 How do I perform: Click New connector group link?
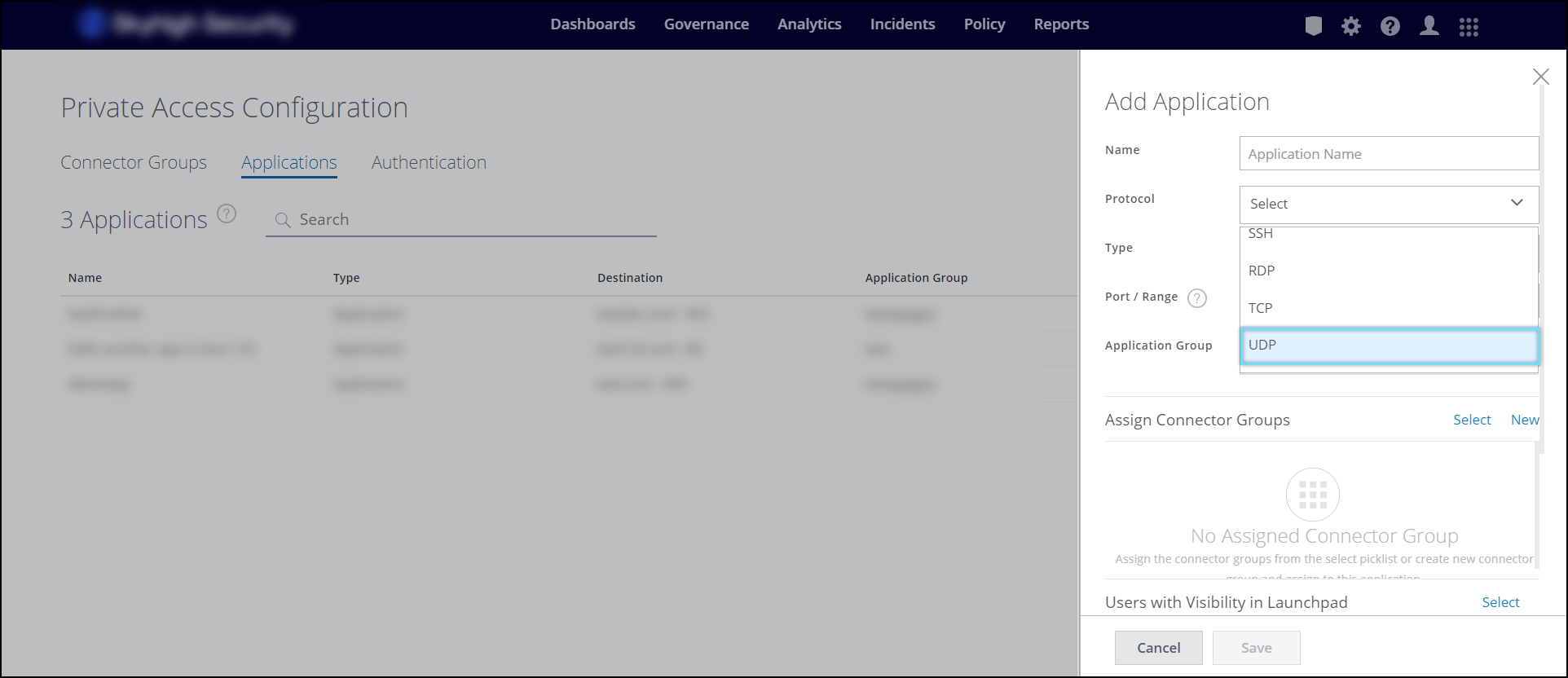point(1525,420)
